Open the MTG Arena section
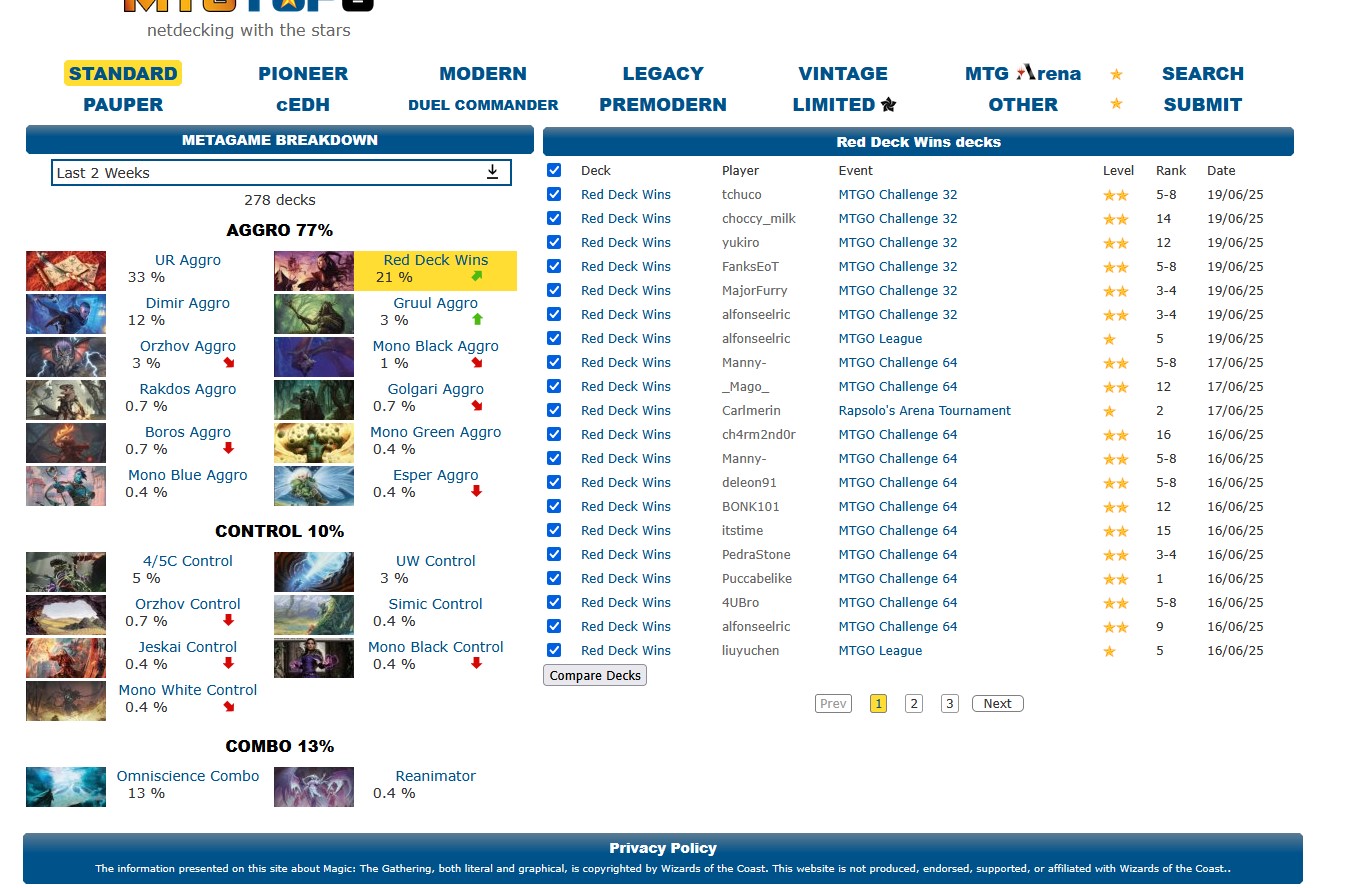 (1023, 73)
